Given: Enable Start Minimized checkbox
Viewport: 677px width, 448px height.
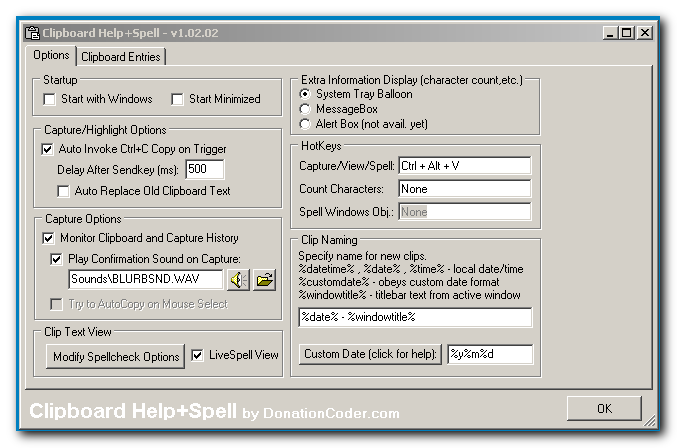Looking at the screenshot, I should click(x=177, y=99).
